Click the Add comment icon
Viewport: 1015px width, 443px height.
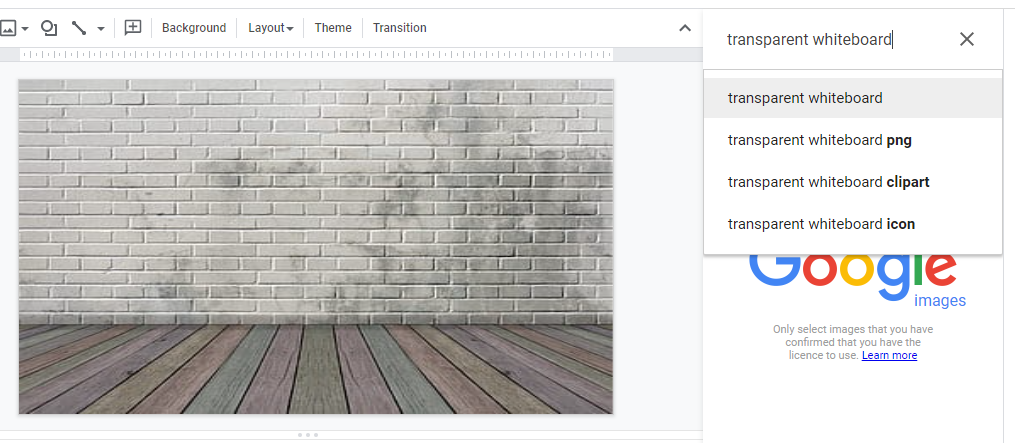[133, 28]
